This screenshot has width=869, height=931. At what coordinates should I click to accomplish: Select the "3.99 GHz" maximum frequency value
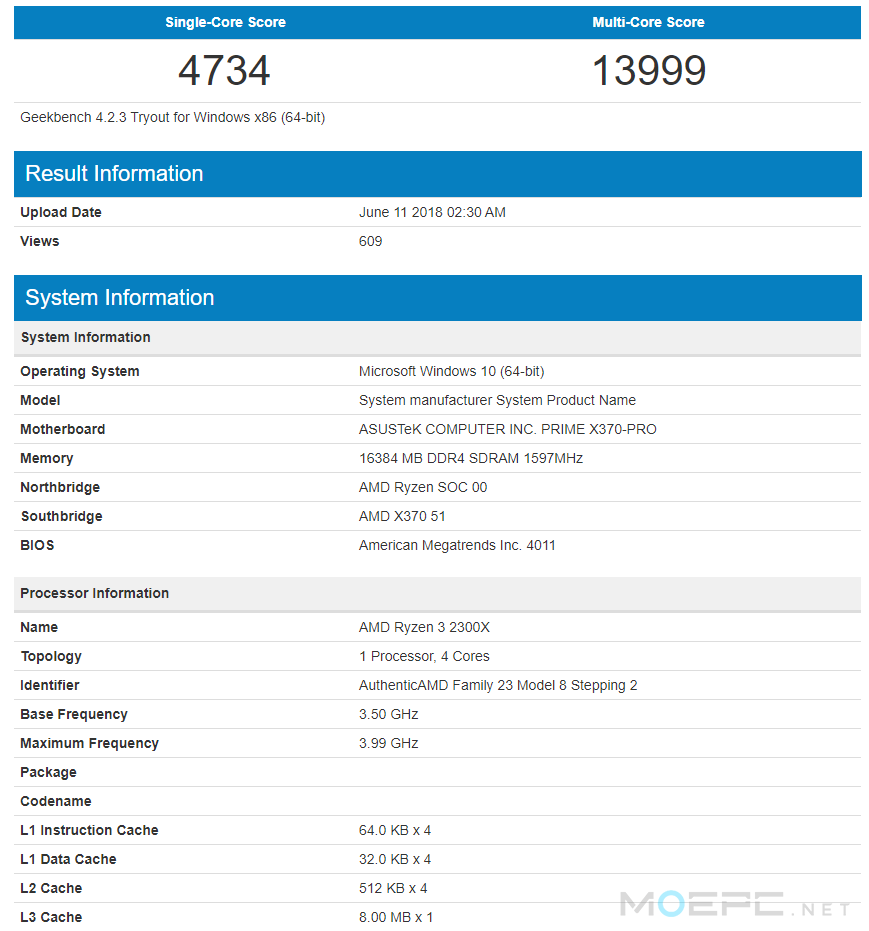tap(389, 744)
